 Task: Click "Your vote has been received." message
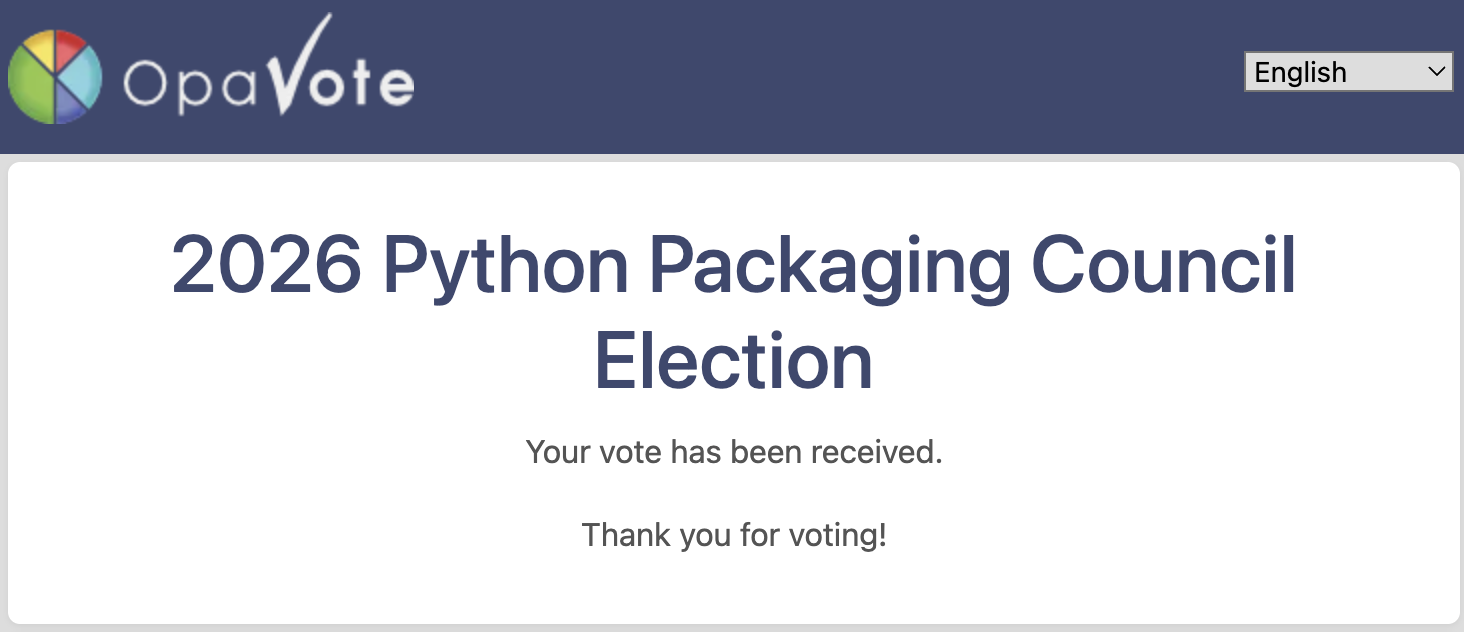(734, 452)
